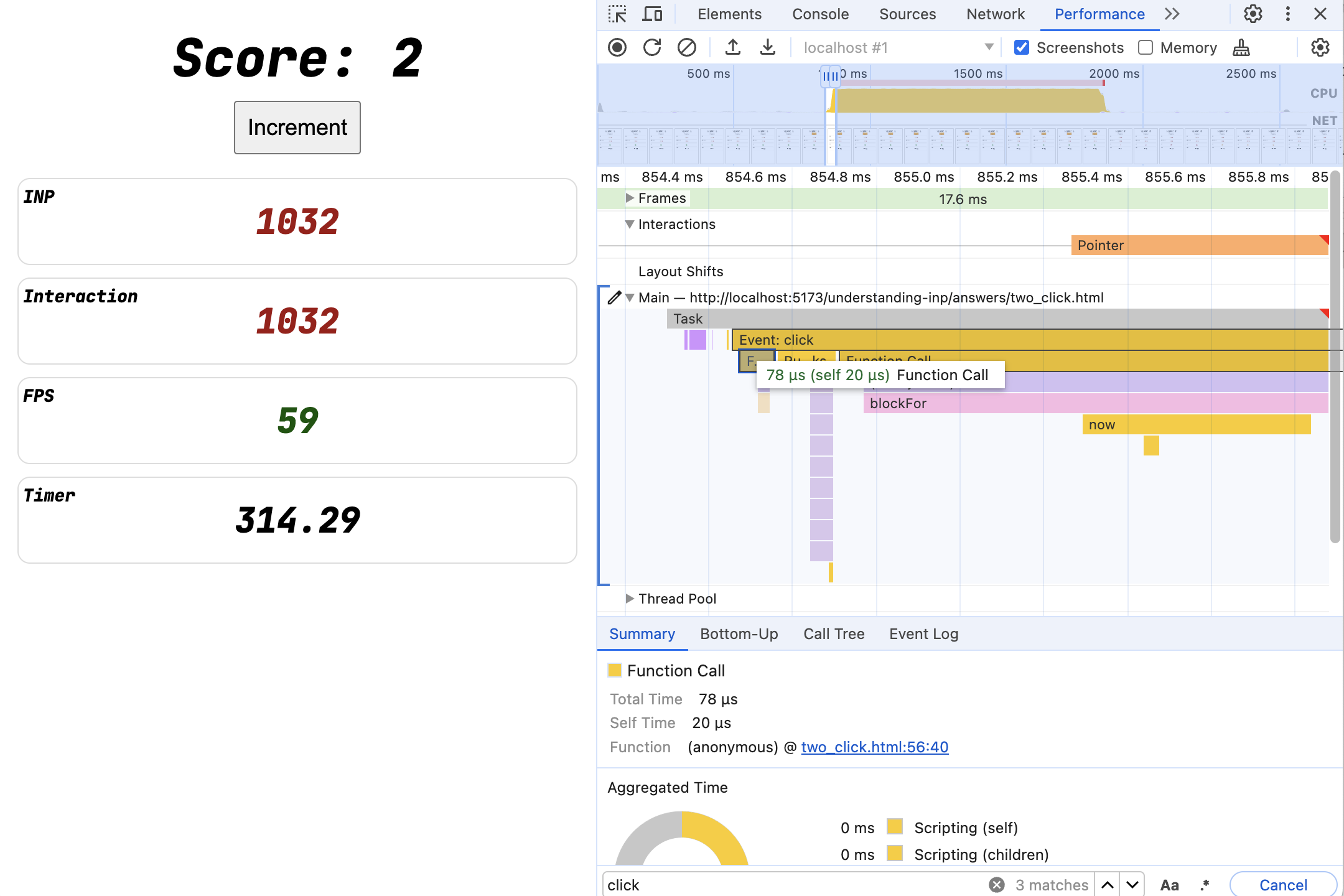Select the Bottom-Up analysis tab

[740, 633]
